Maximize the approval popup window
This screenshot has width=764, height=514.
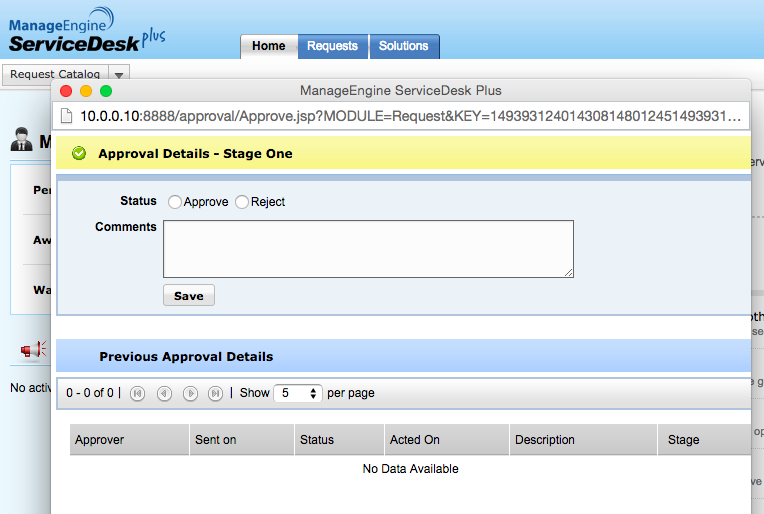coord(106,91)
